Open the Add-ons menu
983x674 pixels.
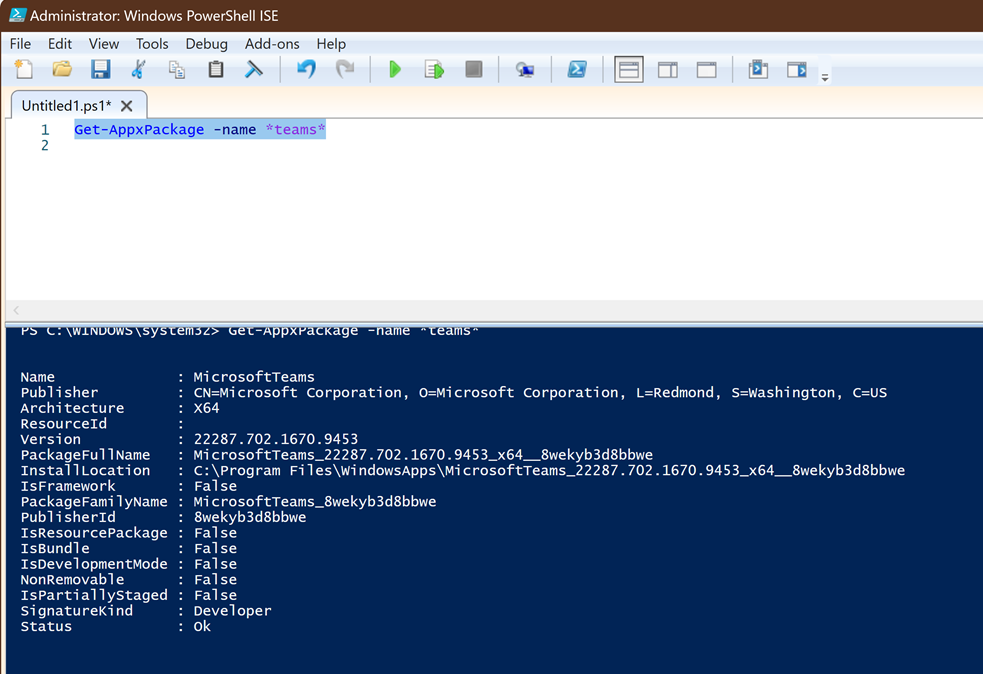pos(272,44)
